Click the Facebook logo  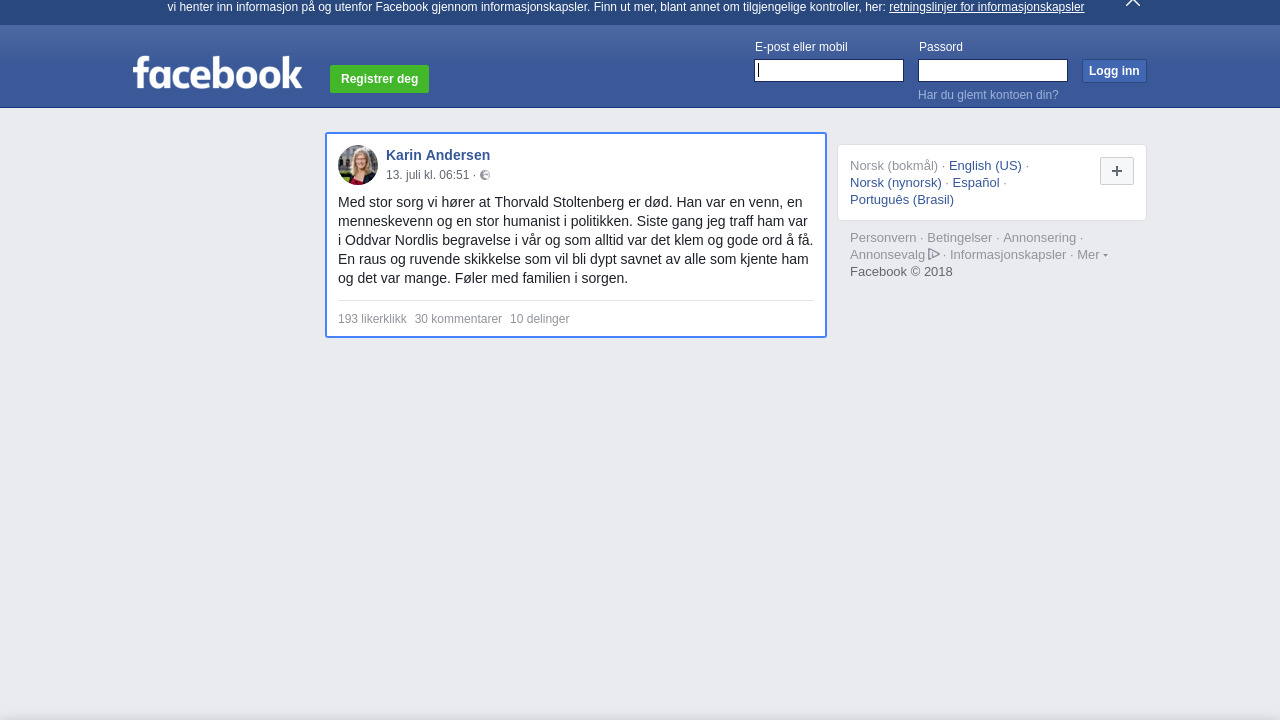coord(217,73)
